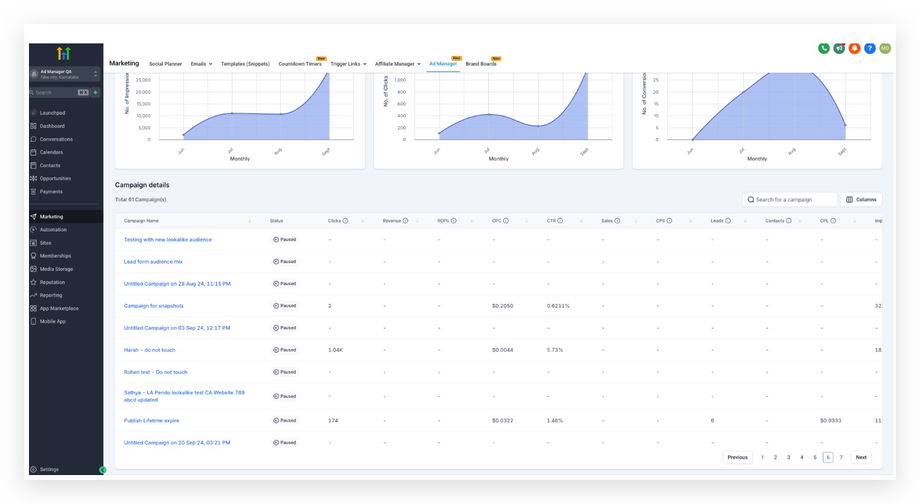The height and width of the screenshot is (504, 920).
Task: Switch to the Social Planner tab
Action: click(x=165, y=64)
